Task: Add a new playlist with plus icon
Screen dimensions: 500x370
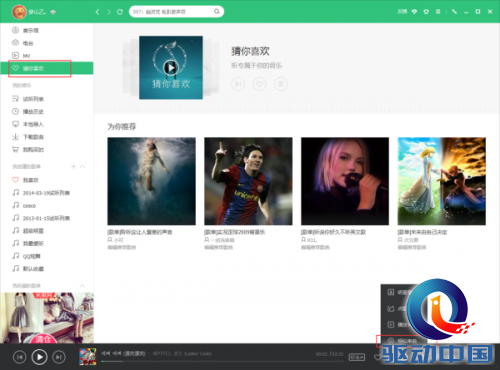Action: coord(74,166)
